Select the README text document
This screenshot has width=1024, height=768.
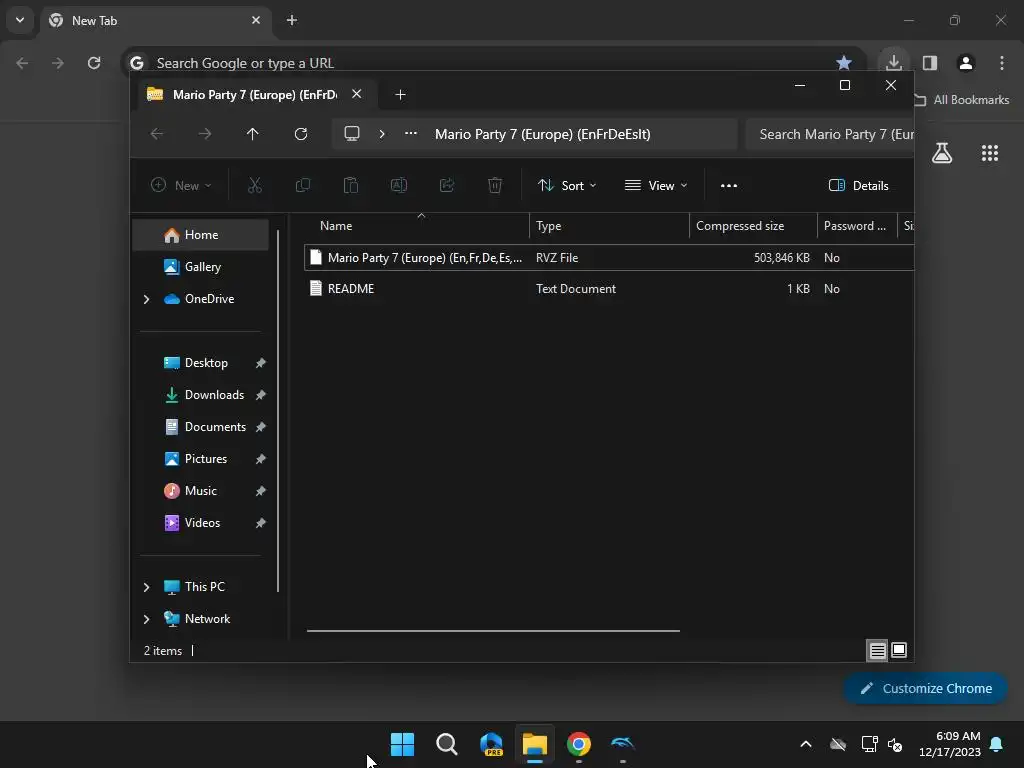(x=609, y=289)
